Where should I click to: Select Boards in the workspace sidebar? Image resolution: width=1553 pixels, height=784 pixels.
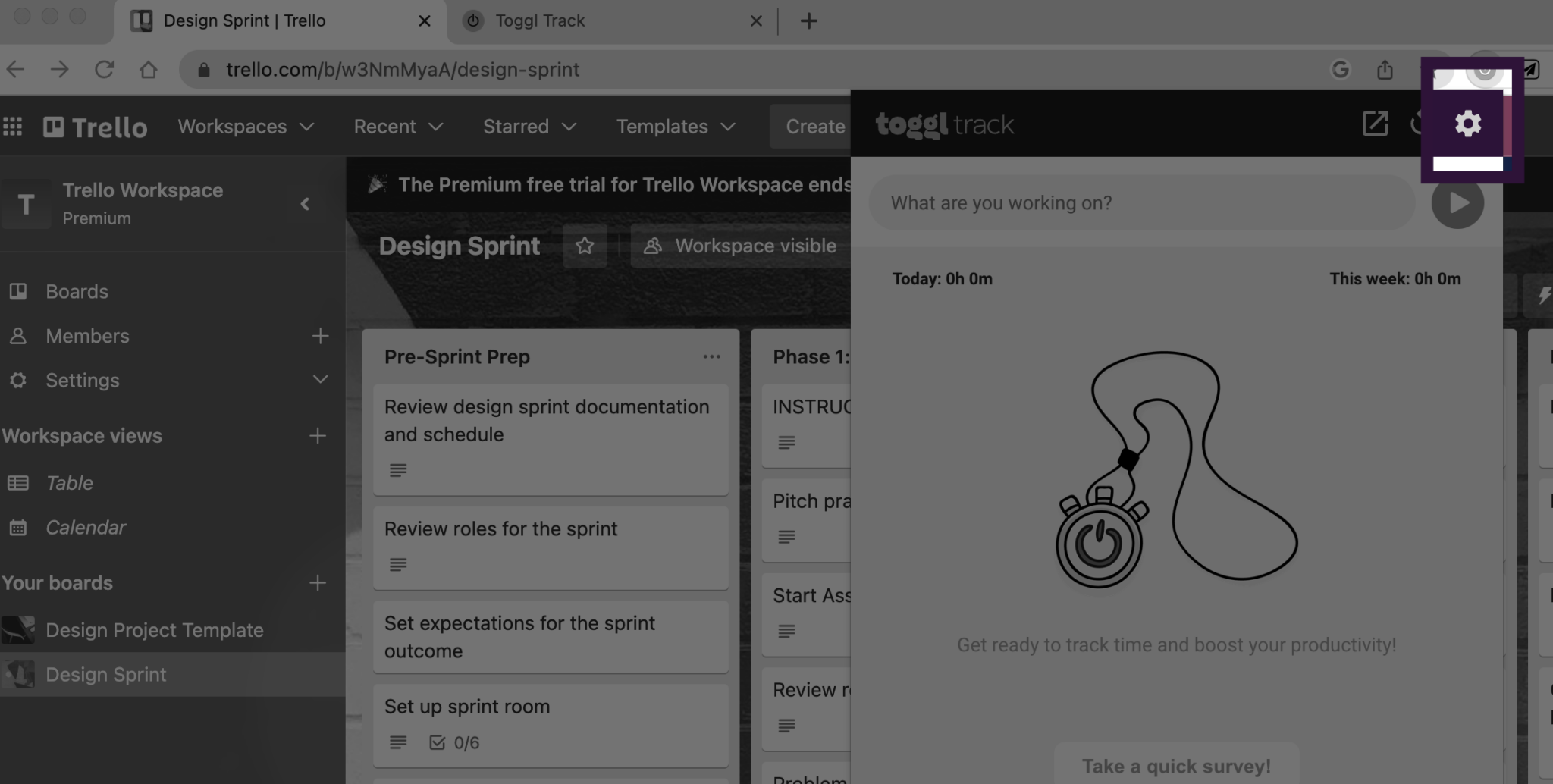(x=76, y=291)
